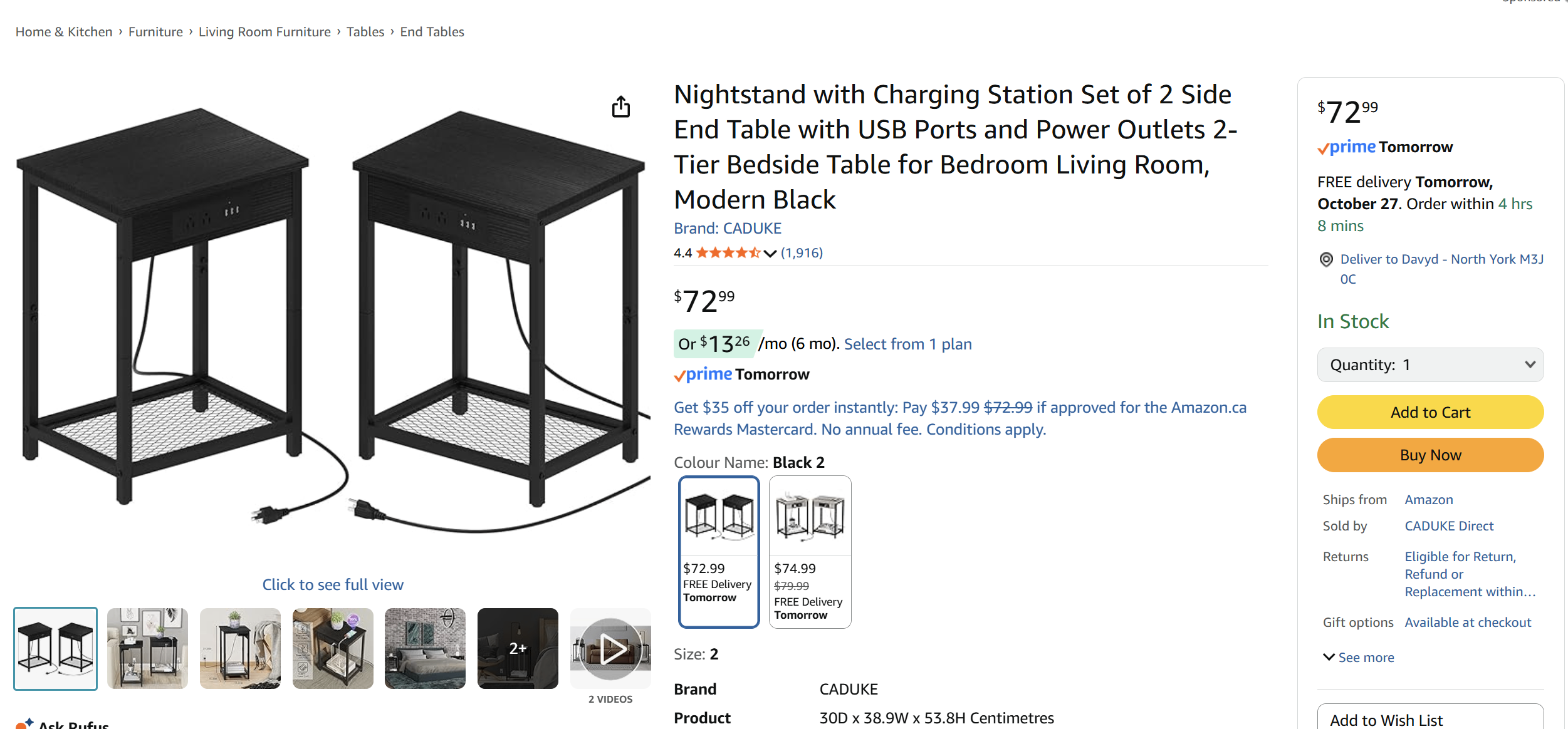This screenshot has width=1568, height=729.
Task: Open the End Tables breadcrumb category
Action: (x=432, y=31)
